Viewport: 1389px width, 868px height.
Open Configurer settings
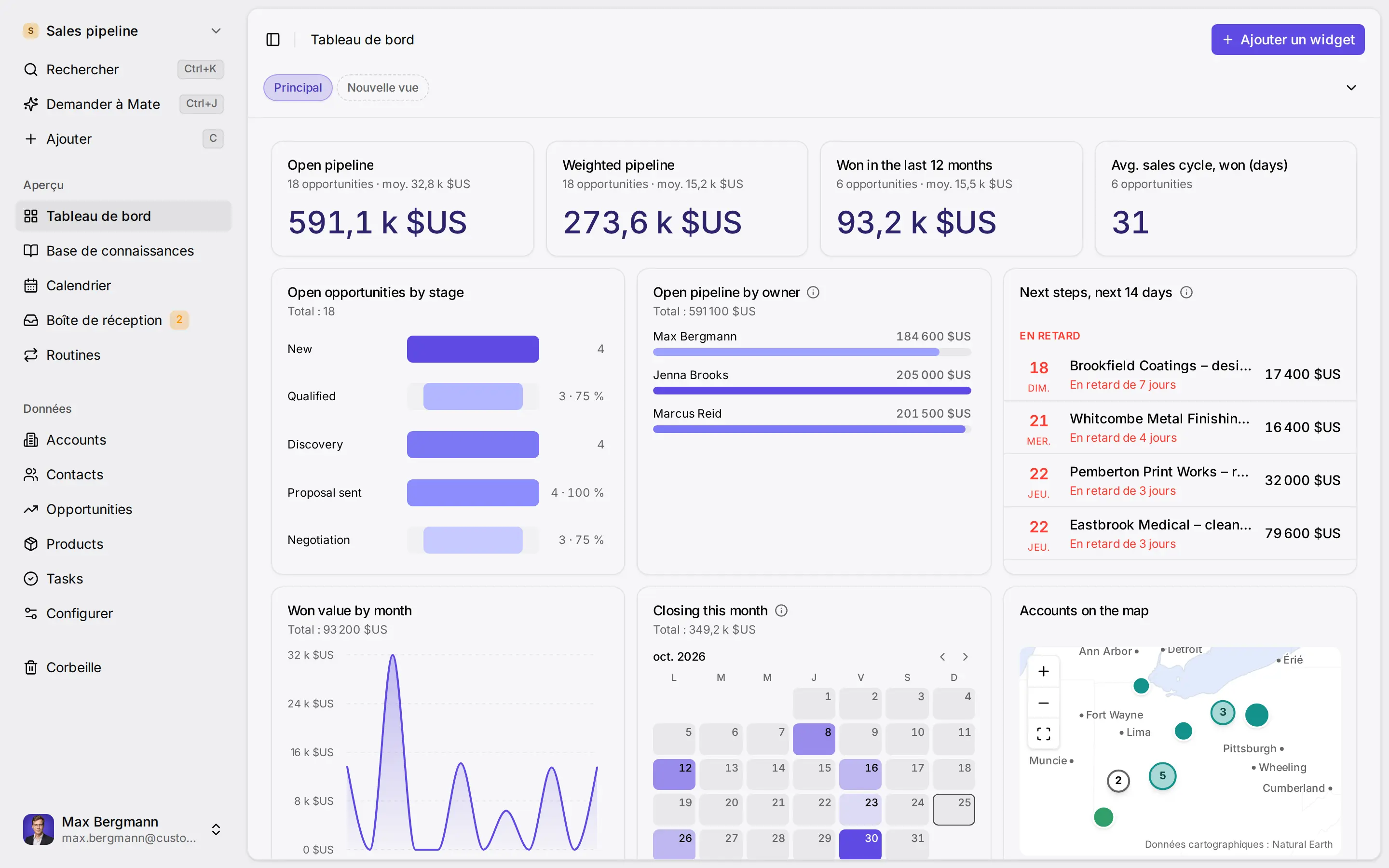point(123,614)
